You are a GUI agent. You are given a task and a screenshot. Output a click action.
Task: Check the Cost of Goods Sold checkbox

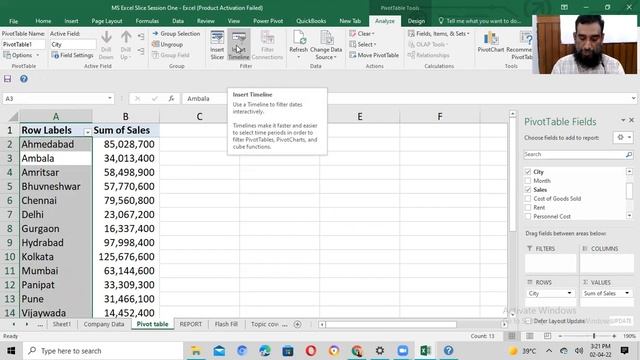(528, 199)
